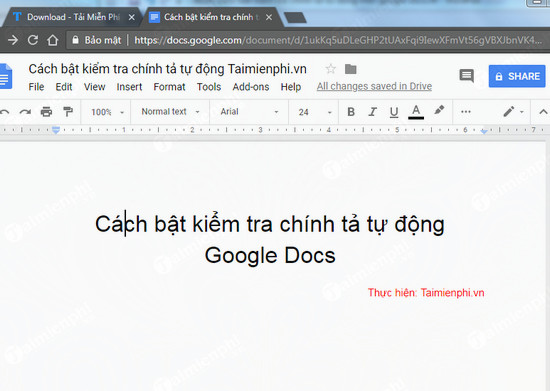Screen dimensions: 550x391
Task: Click the address bar URL
Action: click(338, 40)
